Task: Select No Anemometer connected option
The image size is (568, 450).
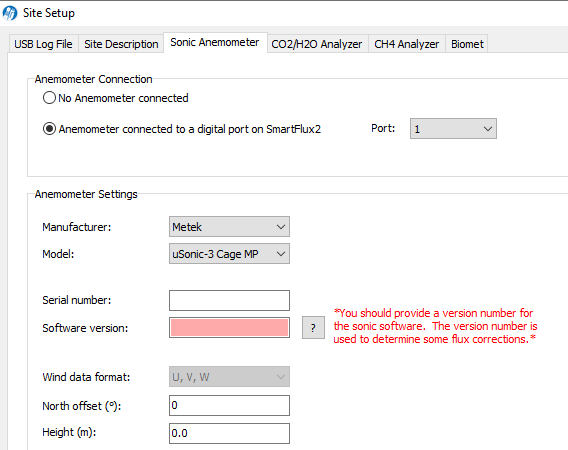Action: click(49, 98)
